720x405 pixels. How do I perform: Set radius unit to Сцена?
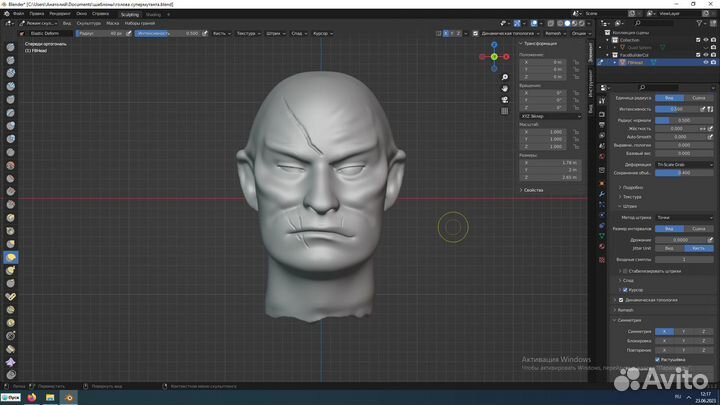pyautogui.click(x=697, y=98)
